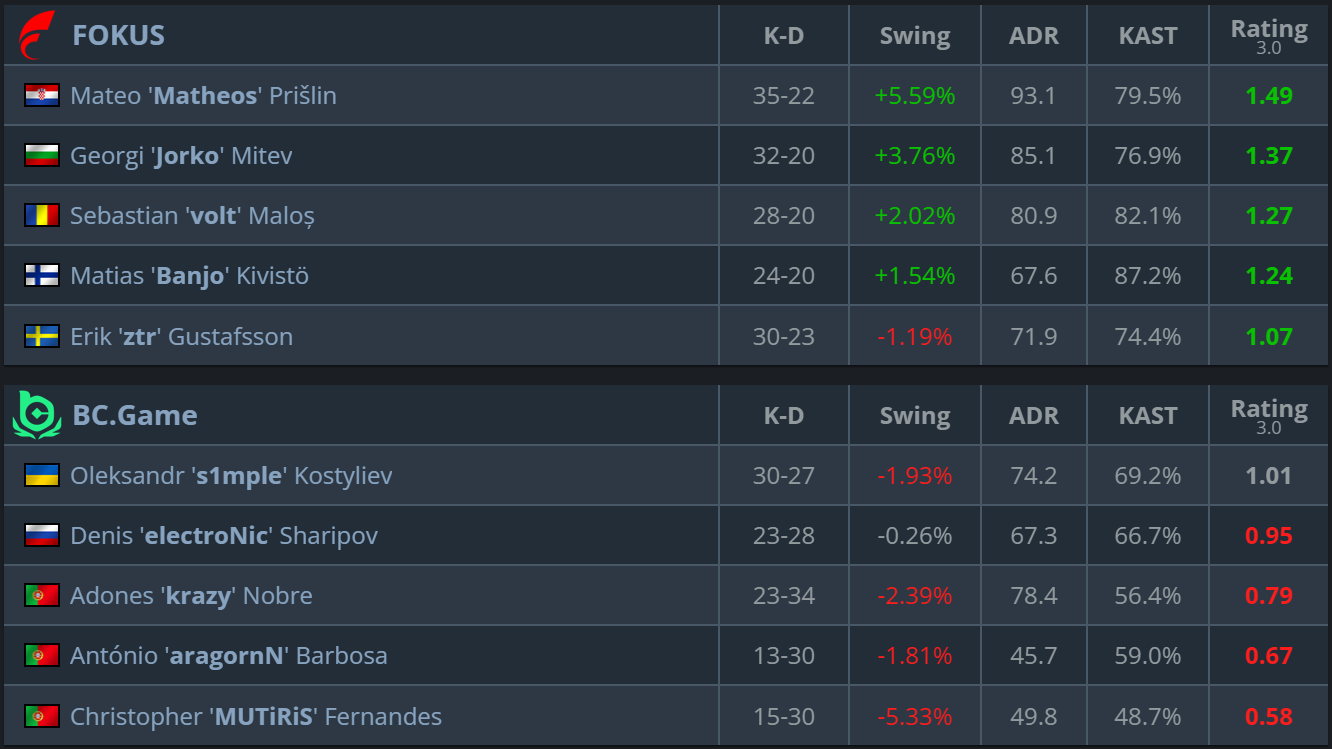Sort FOKUS table by K-D column
The height and width of the screenshot is (749, 1332).
pos(783,36)
